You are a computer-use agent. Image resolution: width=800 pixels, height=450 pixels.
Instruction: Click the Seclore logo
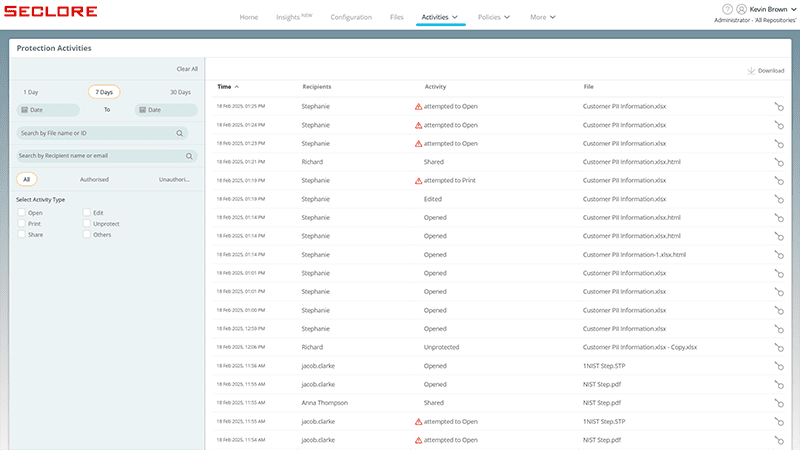click(x=51, y=11)
